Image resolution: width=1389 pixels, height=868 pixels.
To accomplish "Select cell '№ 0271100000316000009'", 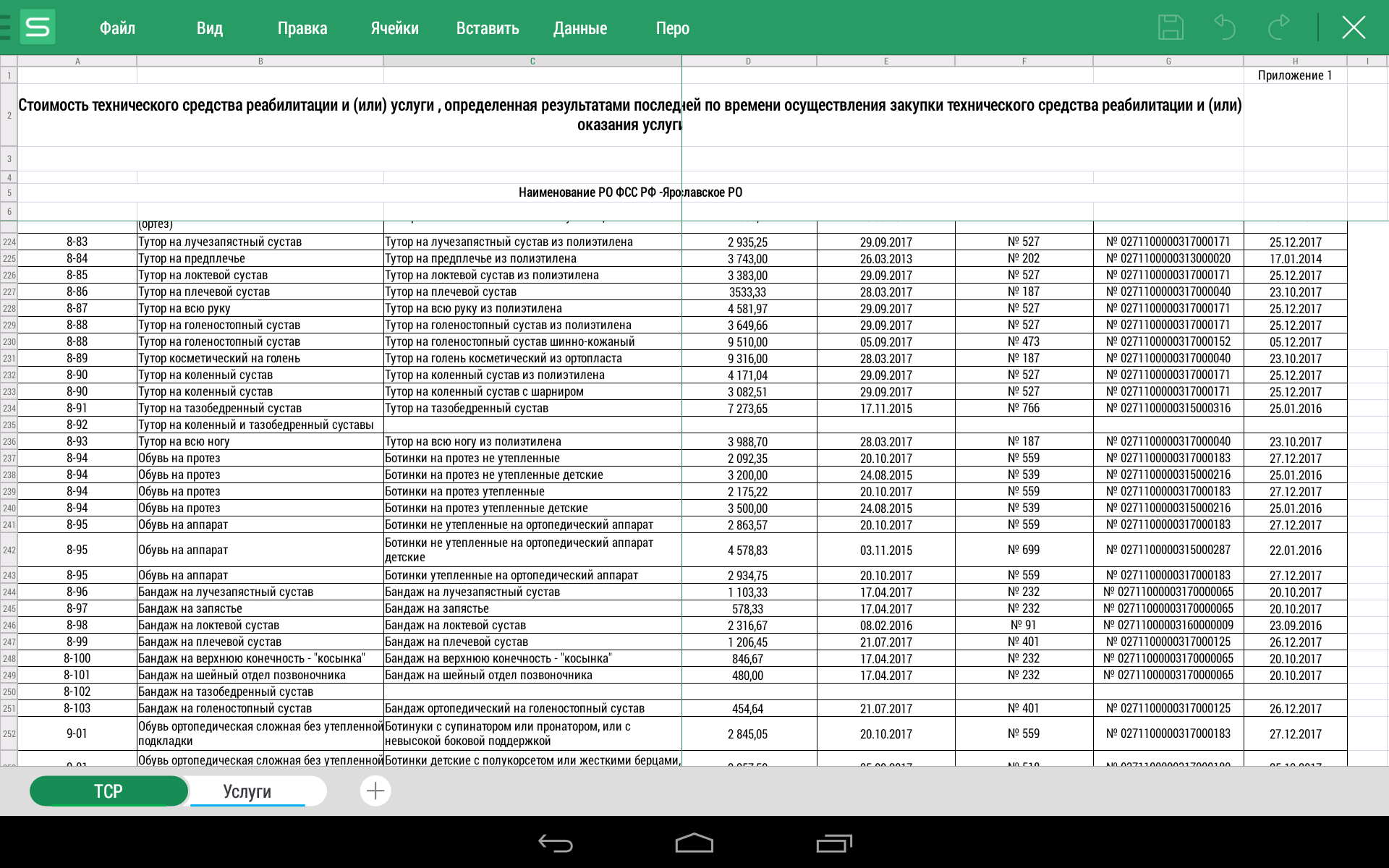I will click(x=1168, y=626).
